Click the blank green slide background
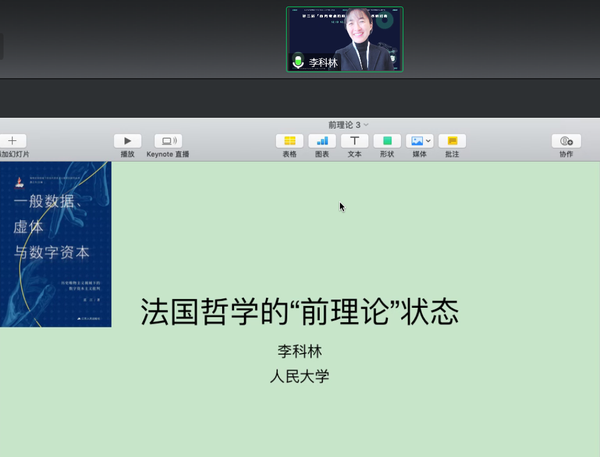 [x=480, y=230]
